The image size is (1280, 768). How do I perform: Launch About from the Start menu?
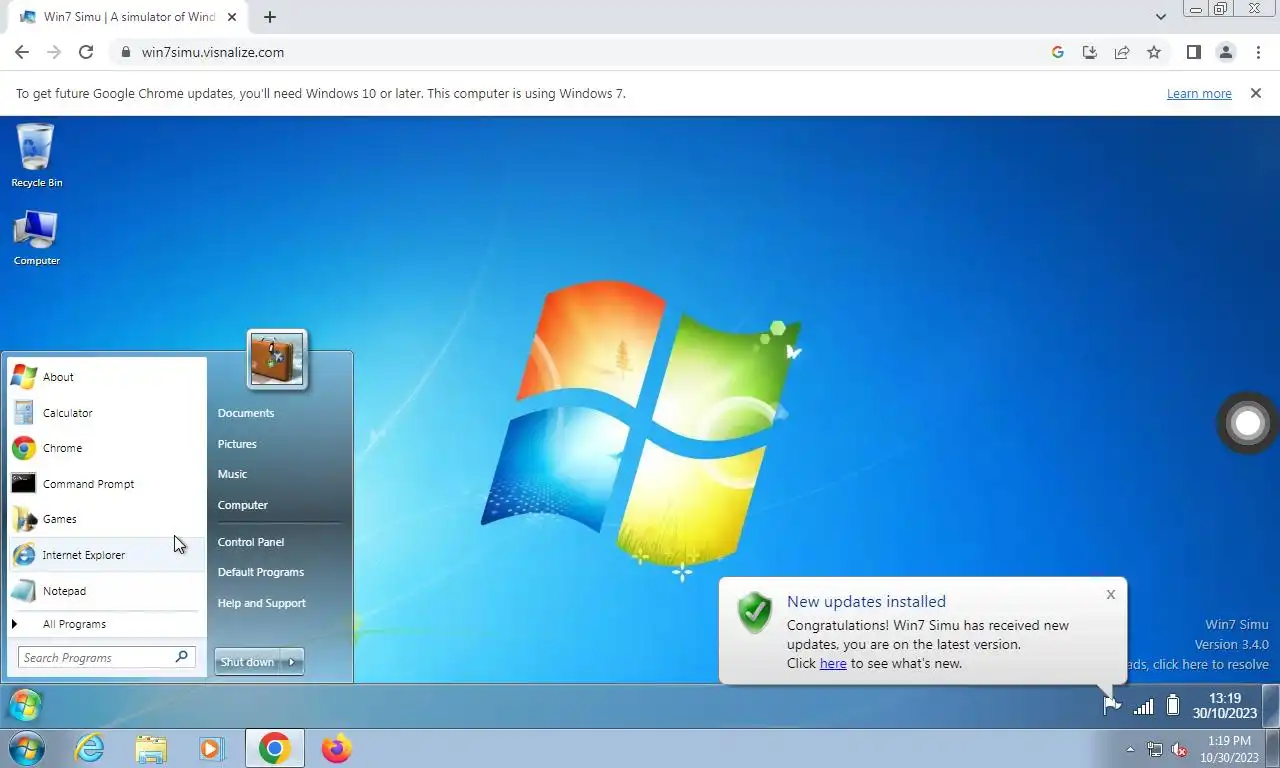(107, 377)
